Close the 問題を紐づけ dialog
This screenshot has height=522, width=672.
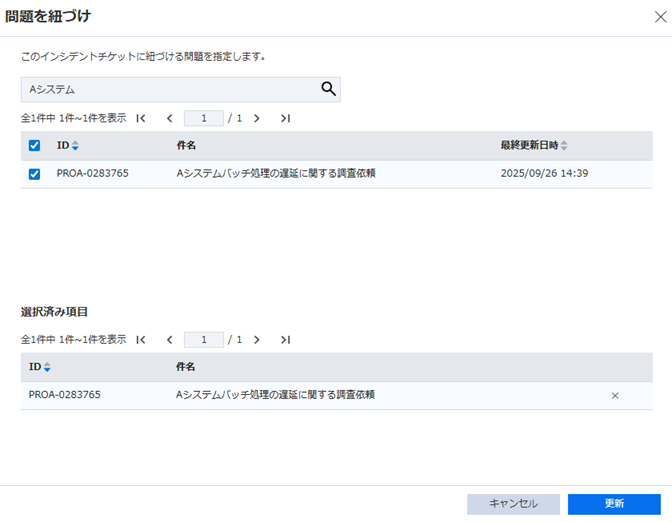click(x=655, y=15)
